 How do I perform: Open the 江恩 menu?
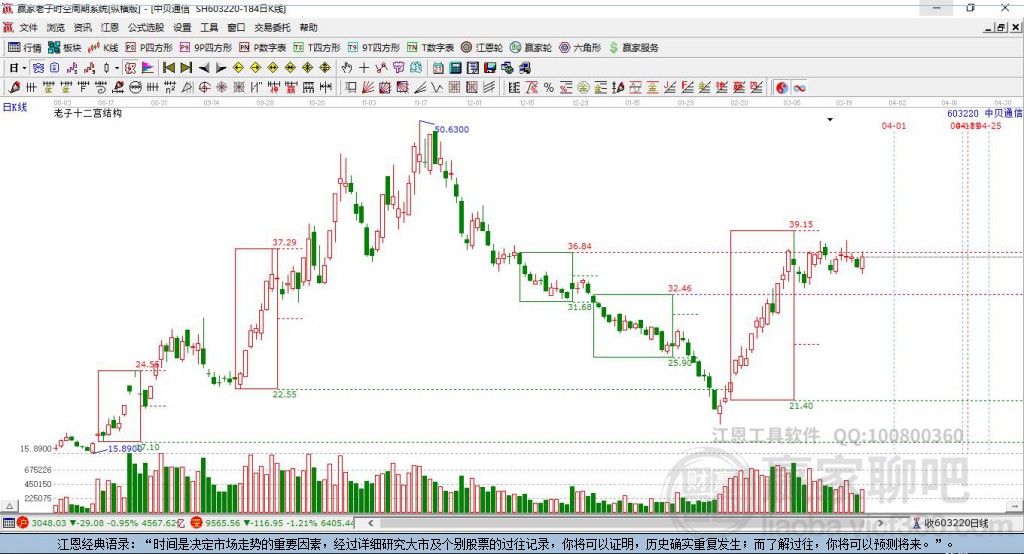[110, 27]
